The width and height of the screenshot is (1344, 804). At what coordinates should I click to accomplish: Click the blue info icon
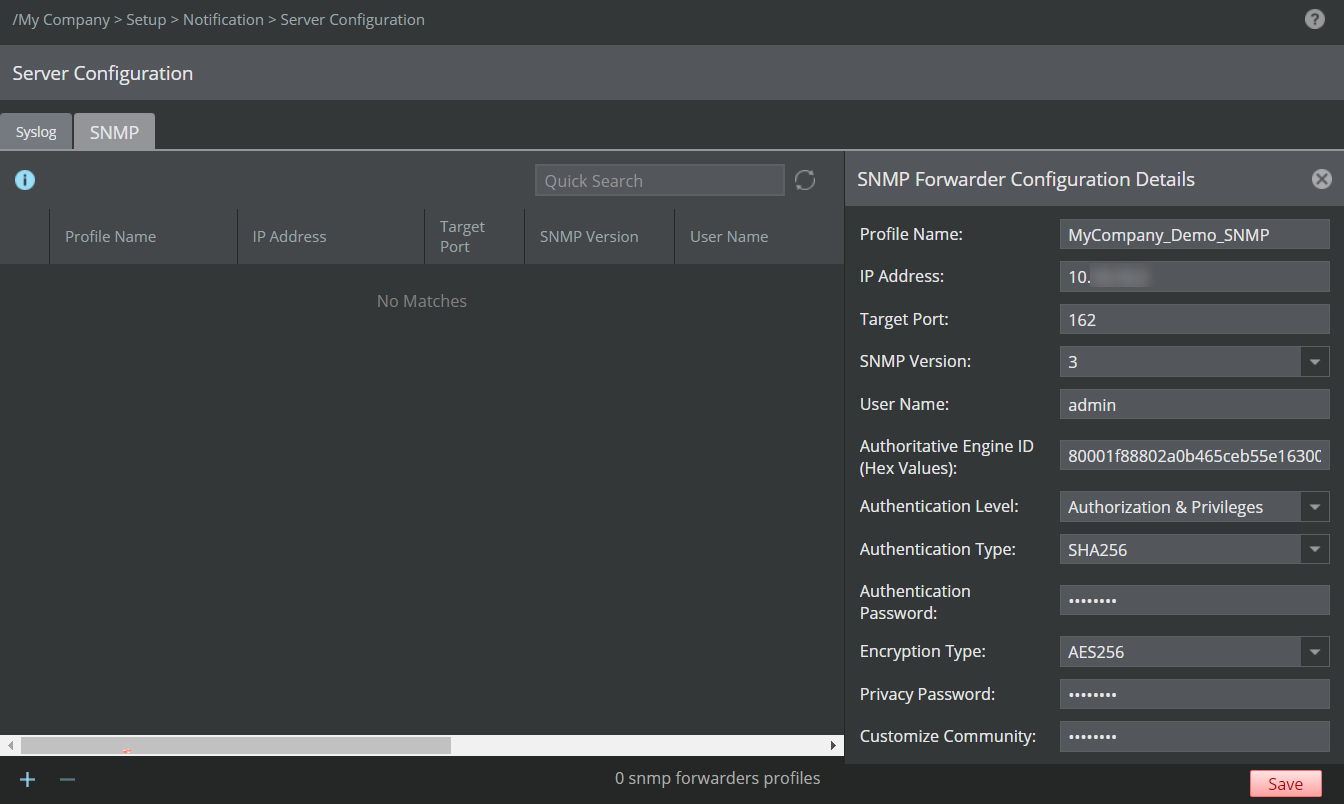pos(25,180)
